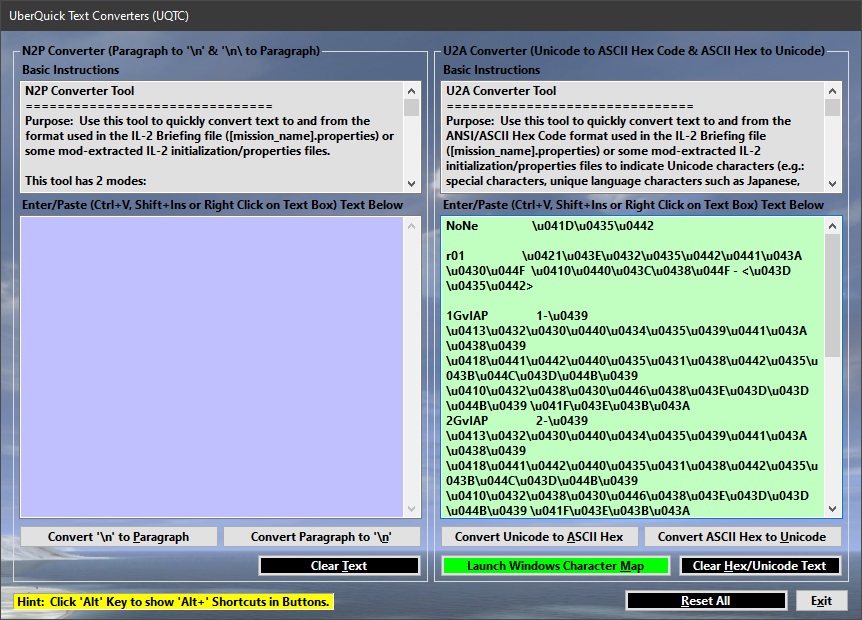Click inside the U2A green text input box
This screenshot has height=620, width=862.
click(633, 367)
